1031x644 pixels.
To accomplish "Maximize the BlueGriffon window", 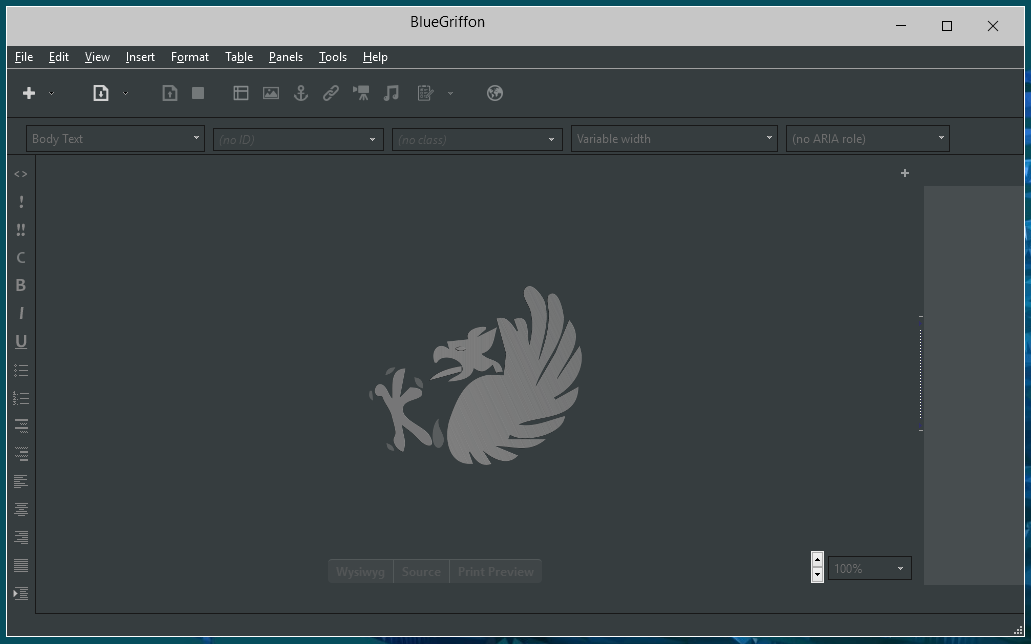I will coord(947,26).
